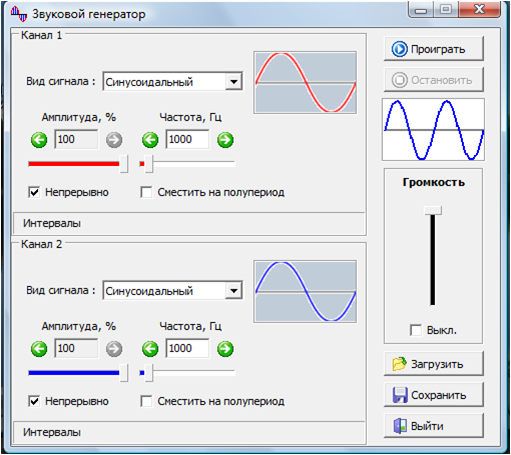Expand Интервалы section under Канал 1
This screenshot has height=455, width=511.
coord(189,223)
